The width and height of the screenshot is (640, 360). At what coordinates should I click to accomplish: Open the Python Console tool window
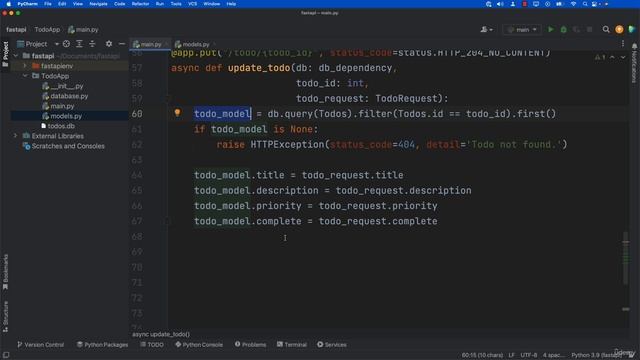(199, 344)
